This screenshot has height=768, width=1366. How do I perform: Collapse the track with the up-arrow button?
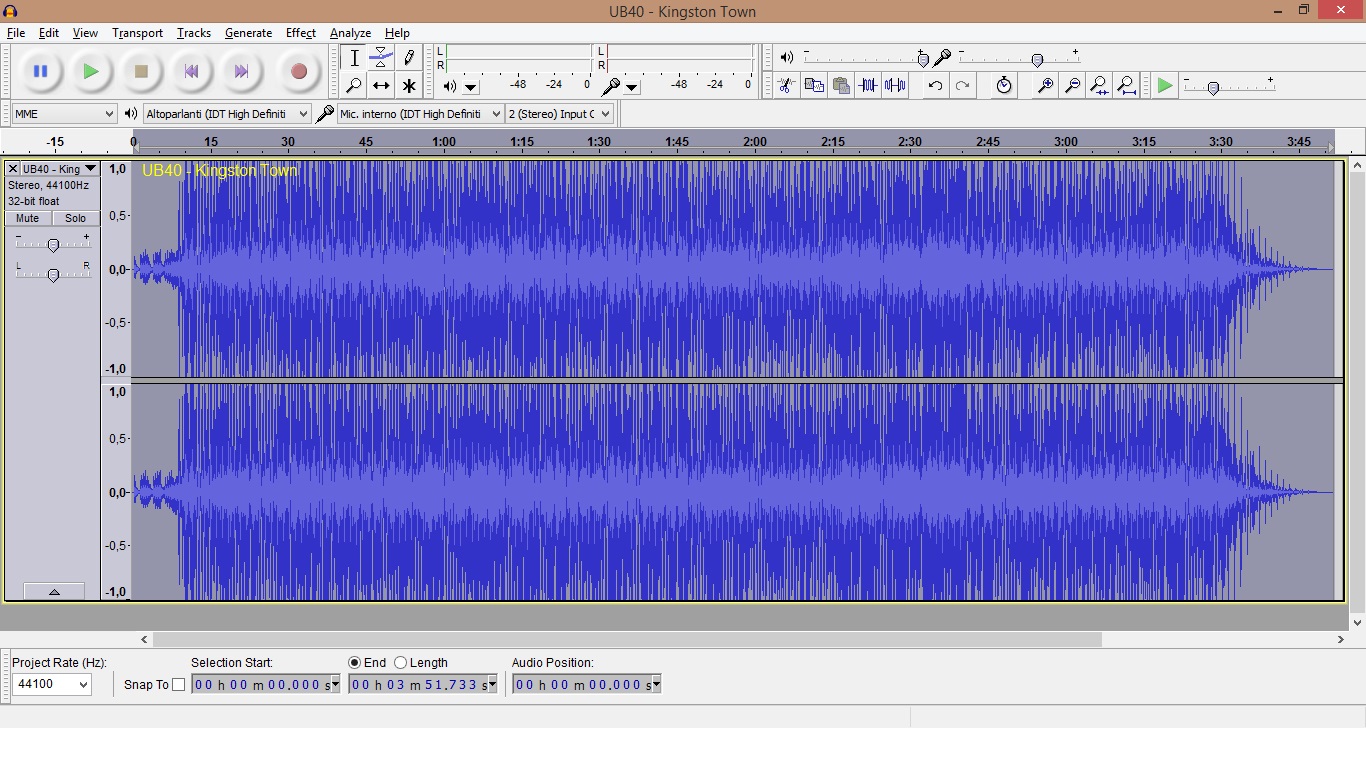pos(54,592)
